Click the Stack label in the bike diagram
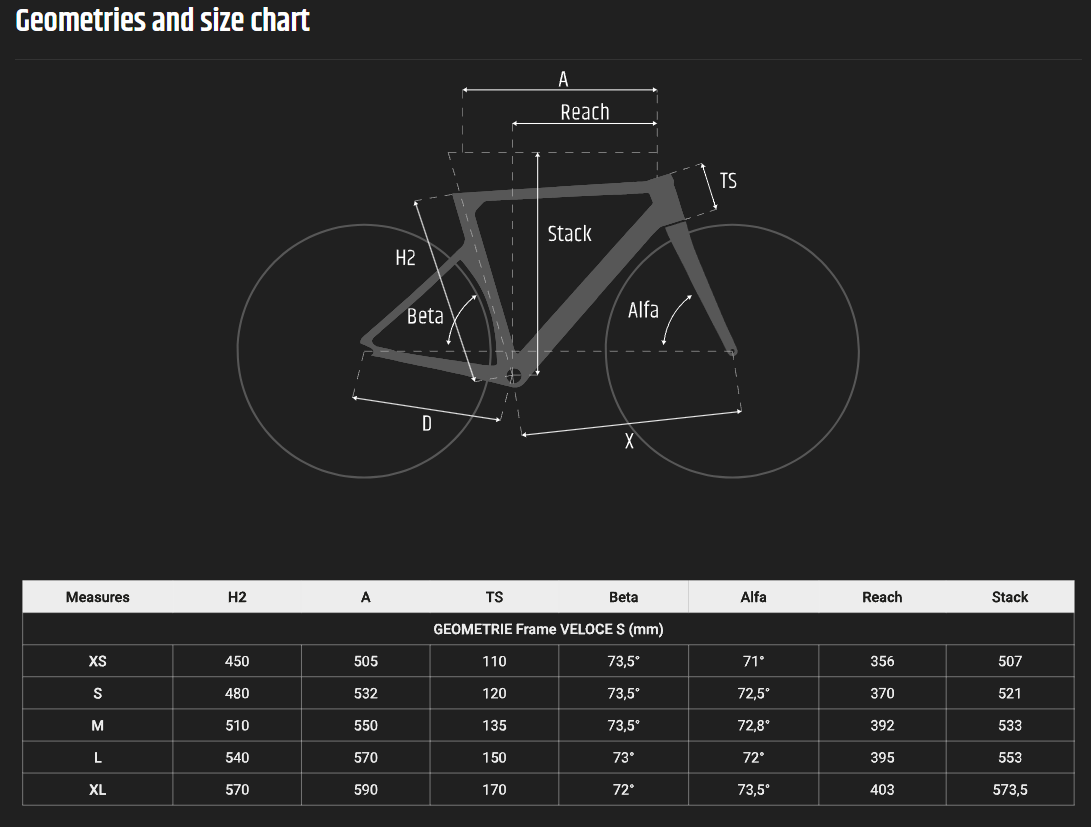Image resolution: width=1091 pixels, height=827 pixels. click(569, 234)
